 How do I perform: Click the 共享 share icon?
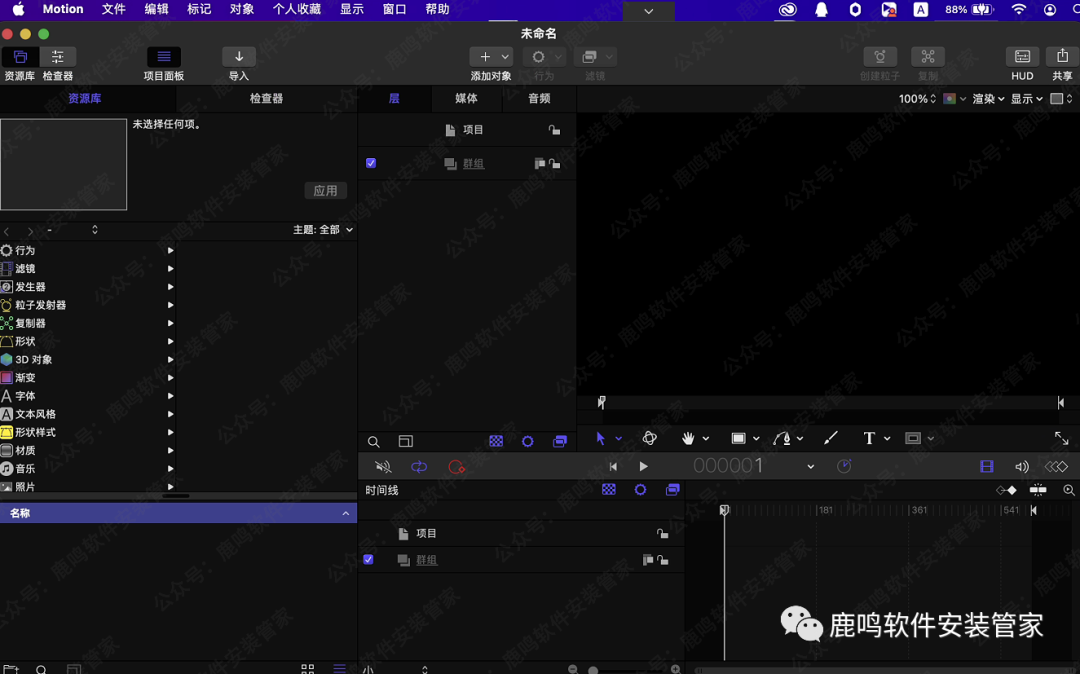click(1062, 57)
